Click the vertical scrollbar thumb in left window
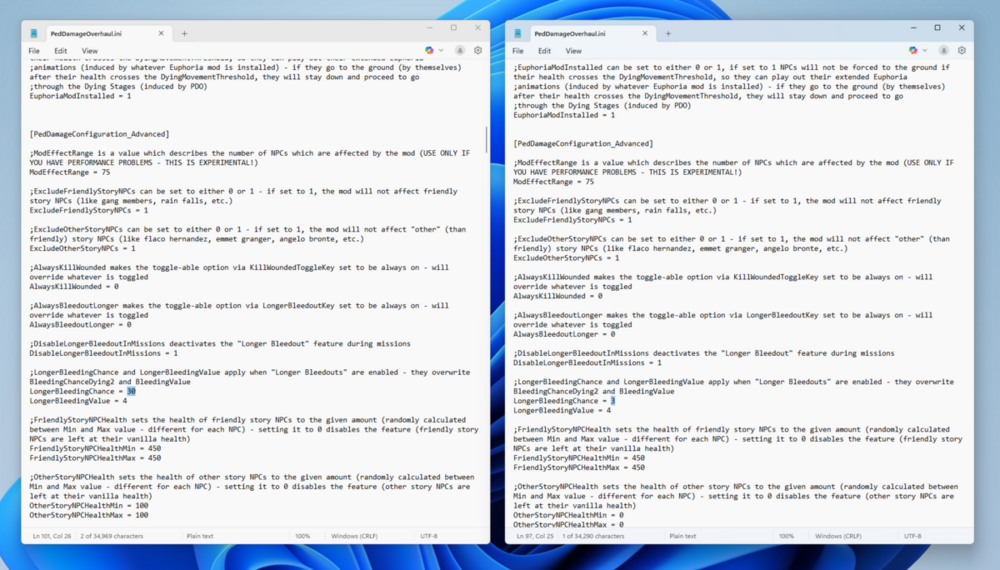 [x=486, y=139]
